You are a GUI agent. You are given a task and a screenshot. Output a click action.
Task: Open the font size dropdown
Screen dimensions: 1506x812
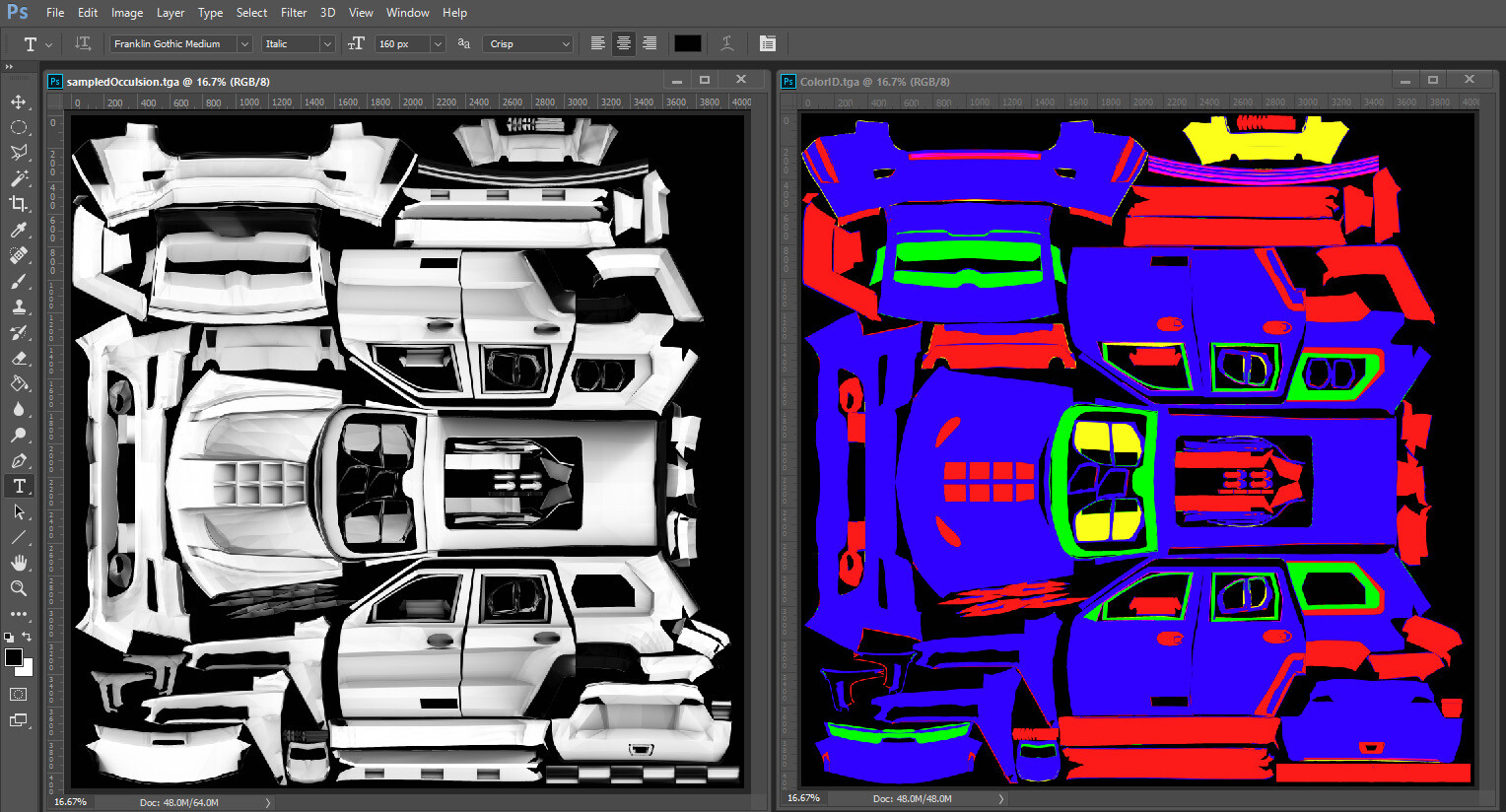click(438, 43)
